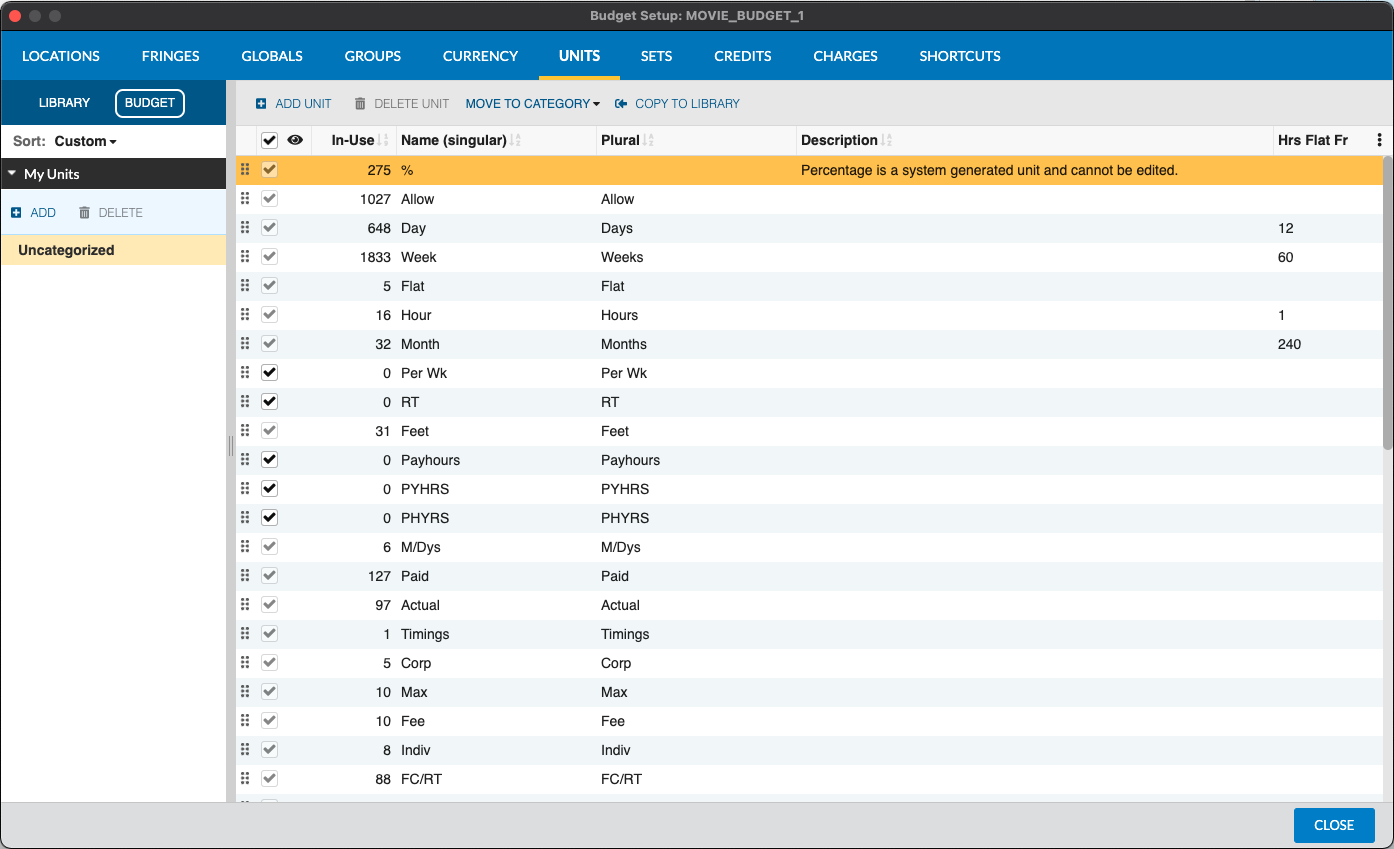Click the Copy to Library icon

click(621, 104)
